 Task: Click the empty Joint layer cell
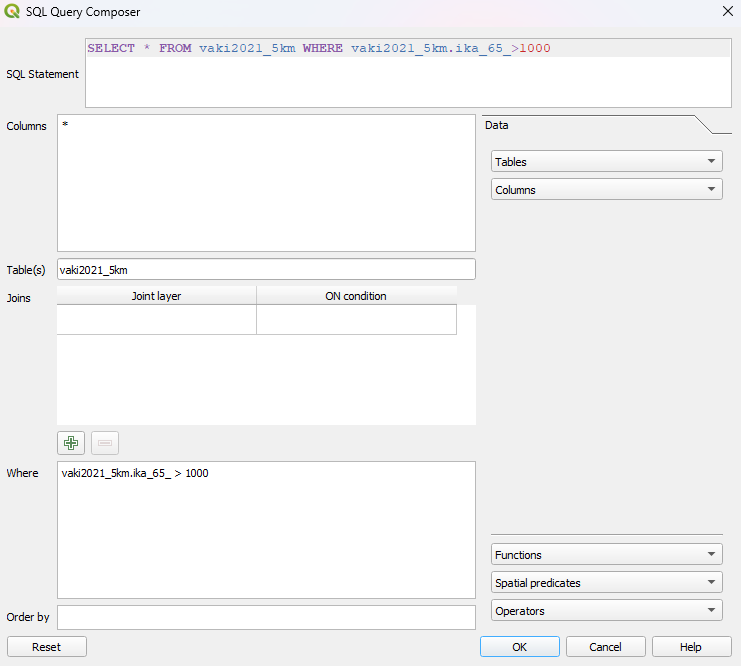coord(156,320)
